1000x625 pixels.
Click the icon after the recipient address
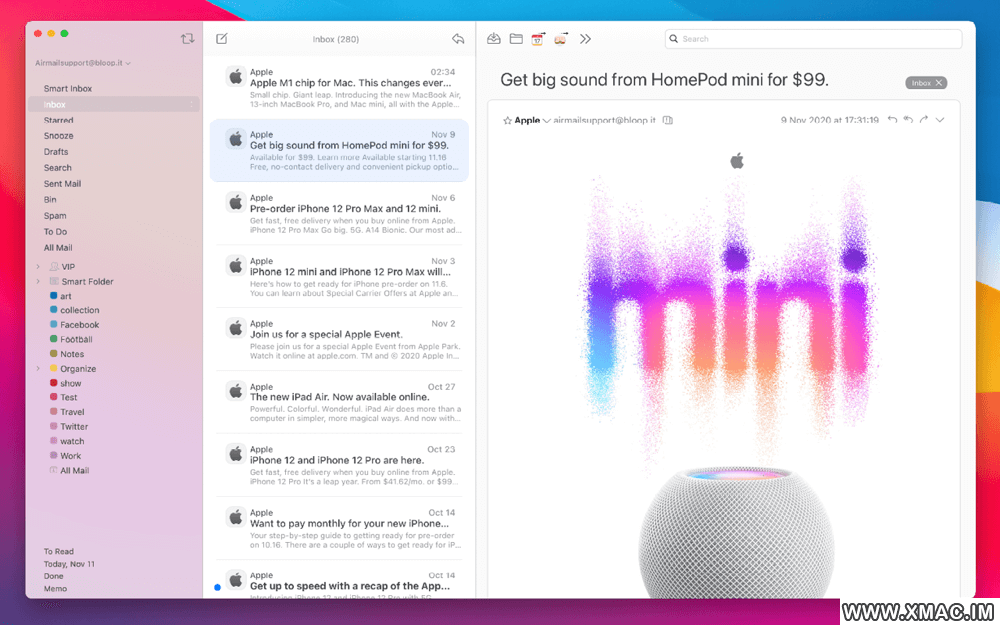coord(668,121)
